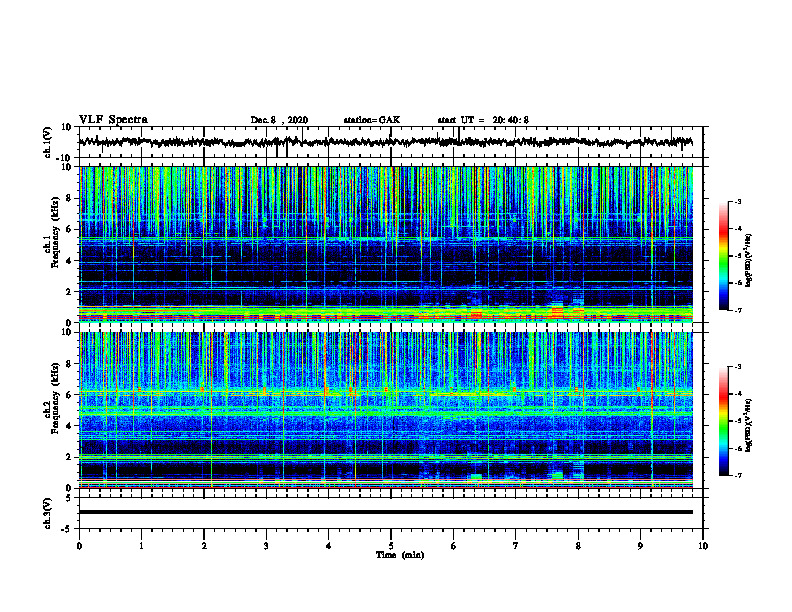Click the 'start UT = 20:40:8' label
Viewport: 792px width, 612px height.
483,120
